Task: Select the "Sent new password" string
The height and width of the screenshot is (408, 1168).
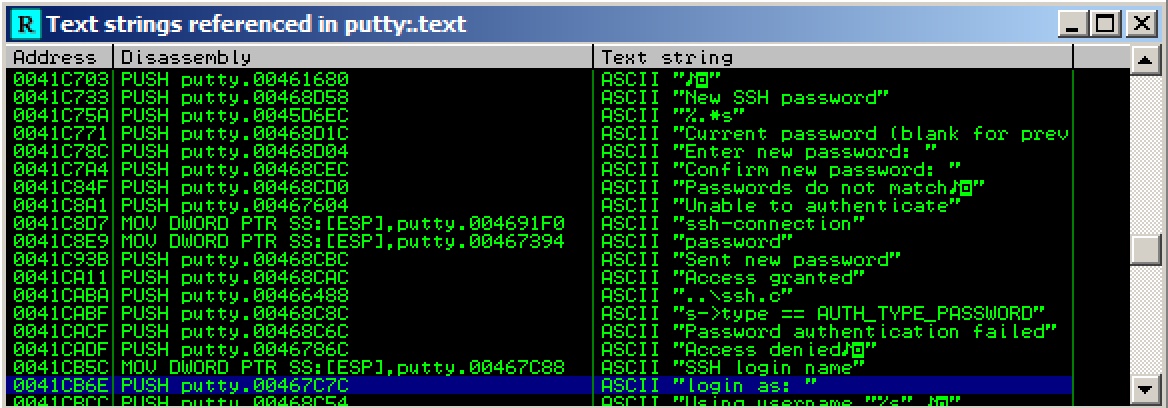Action: 787,260
